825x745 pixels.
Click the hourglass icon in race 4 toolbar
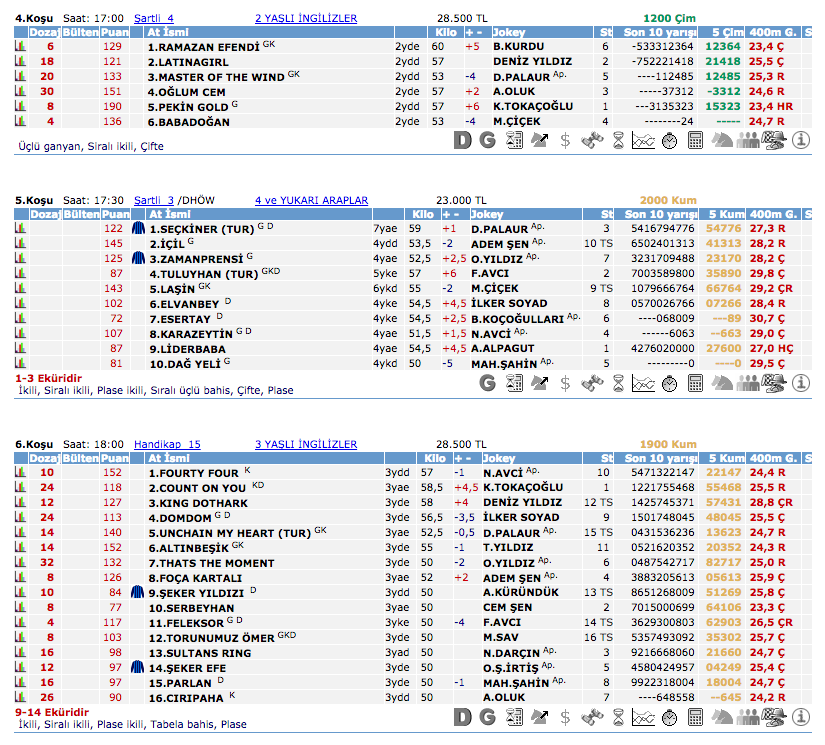pos(618,141)
